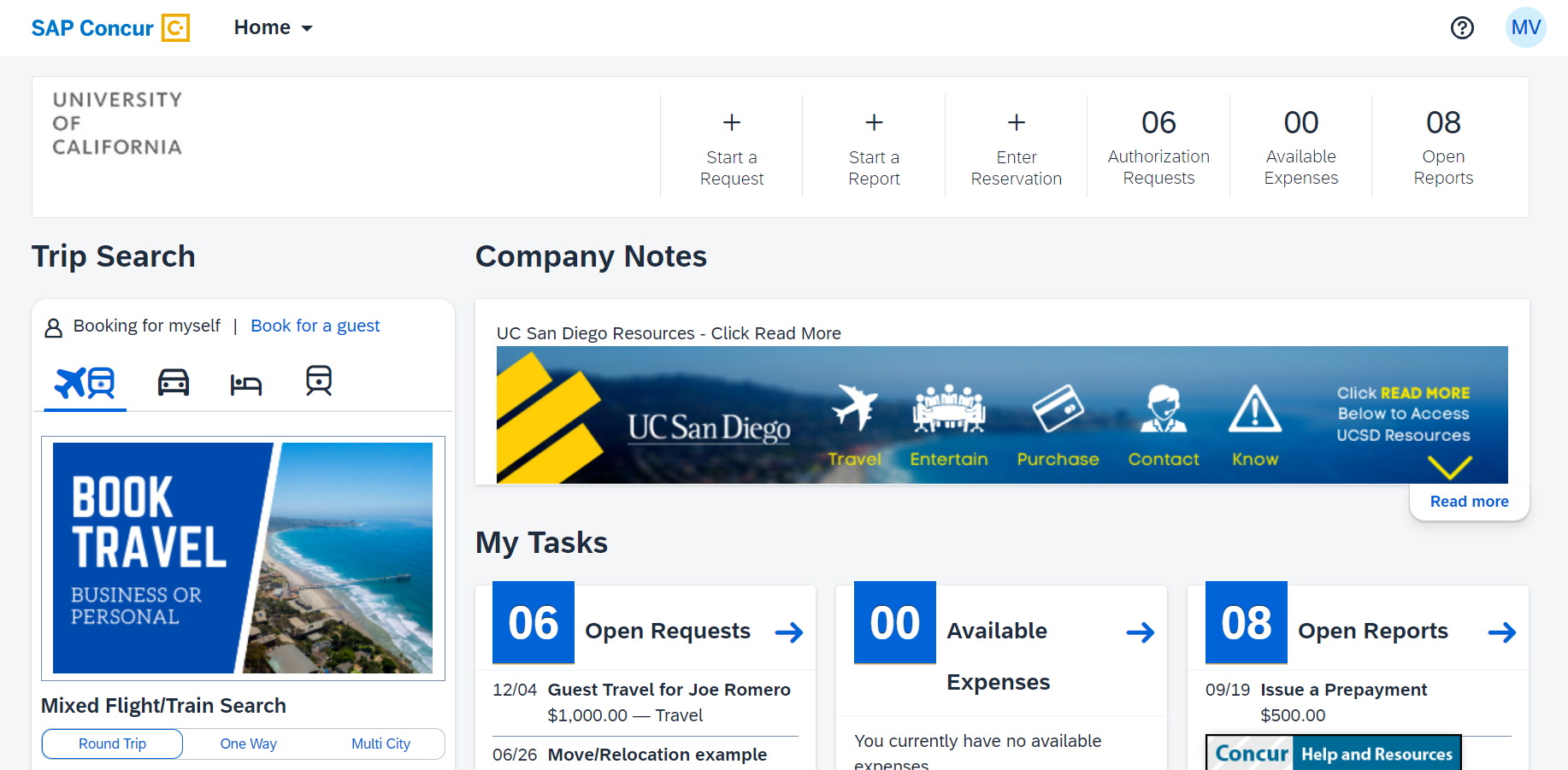The height and width of the screenshot is (770, 1568).
Task: Click the Book for a guest link
Action: coord(315,326)
